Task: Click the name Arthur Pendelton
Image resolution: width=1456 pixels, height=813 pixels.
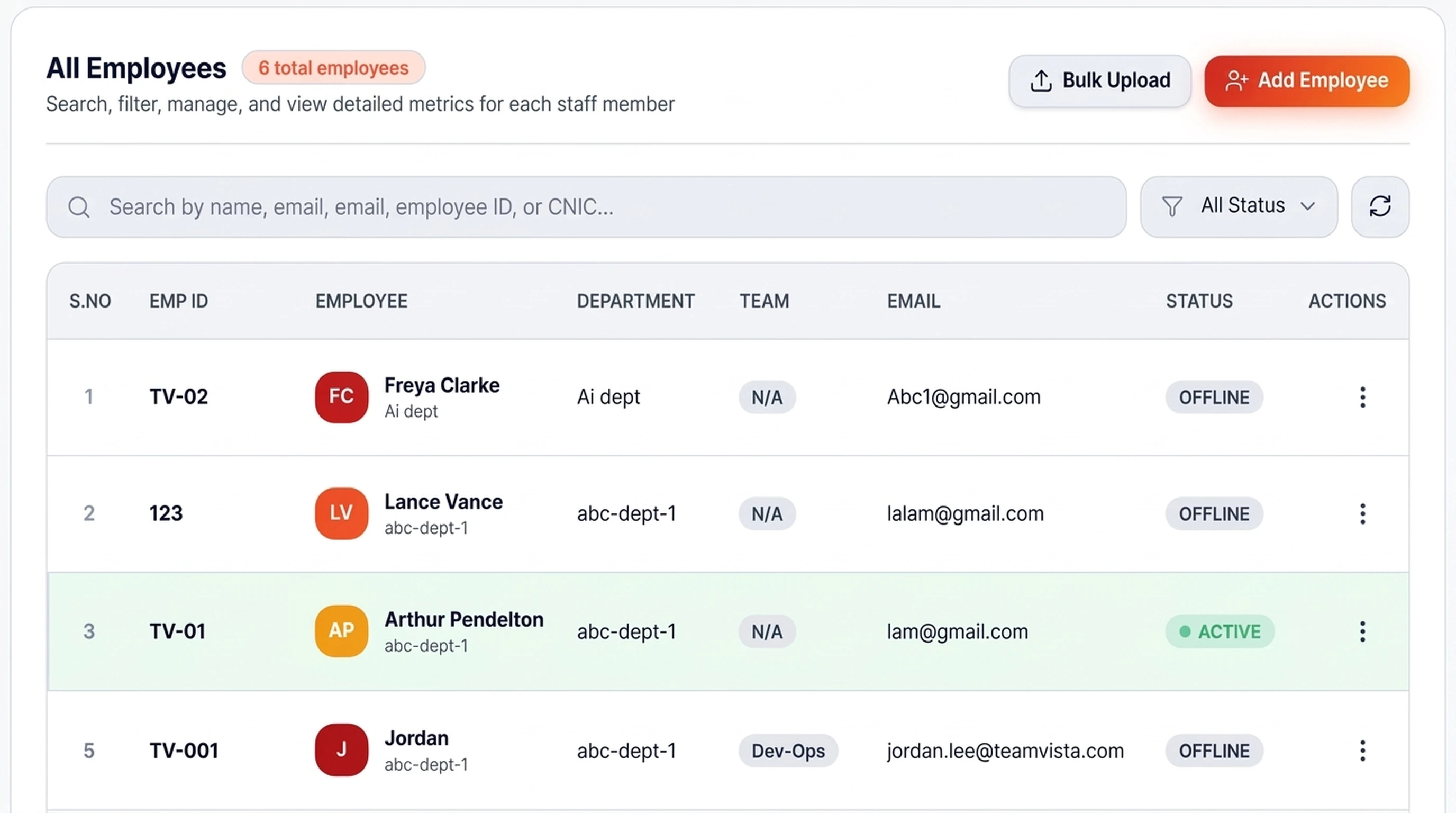Action: (x=464, y=620)
